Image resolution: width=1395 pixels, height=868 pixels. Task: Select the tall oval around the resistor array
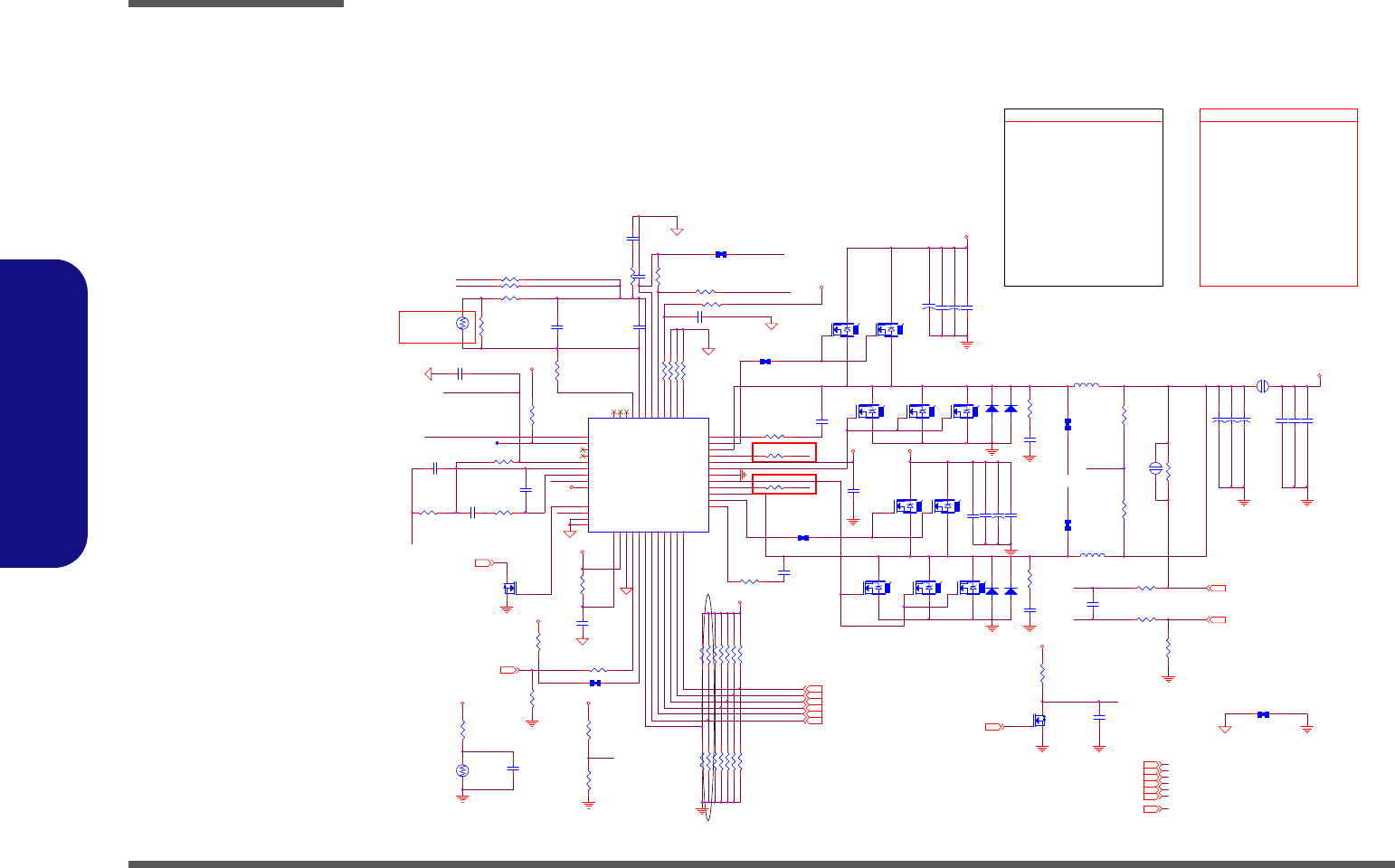[708, 708]
